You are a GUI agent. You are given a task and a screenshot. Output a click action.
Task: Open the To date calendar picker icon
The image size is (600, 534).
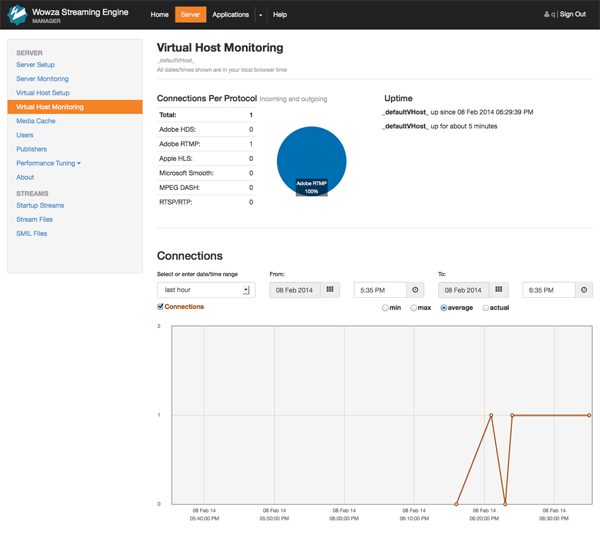(x=499, y=290)
